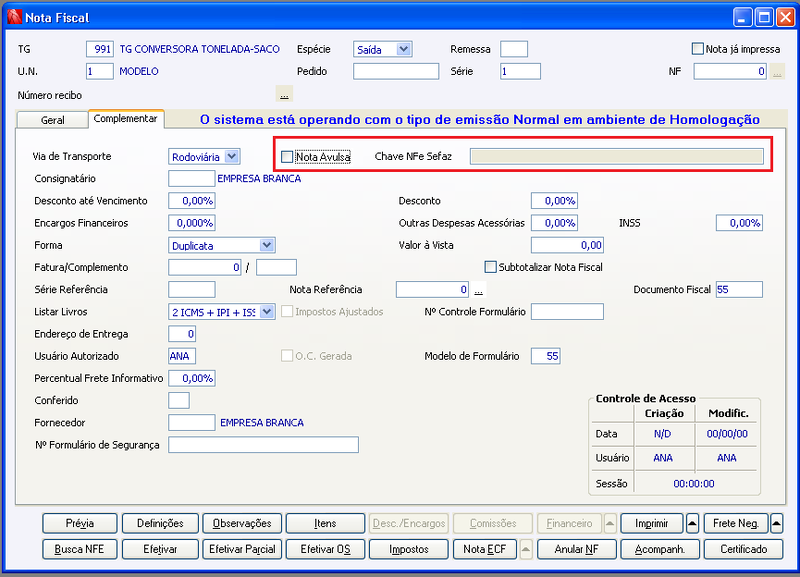Click the NF lookup ellipsis button
This screenshot has height=577, width=800.
[777, 71]
